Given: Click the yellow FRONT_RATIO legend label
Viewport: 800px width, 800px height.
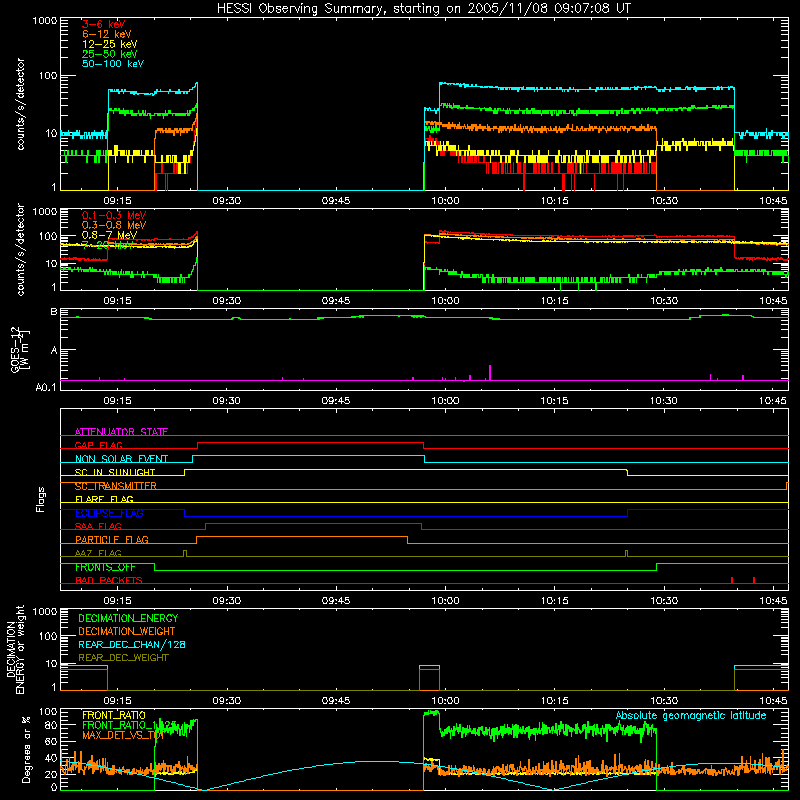Looking at the screenshot, I should (x=114, y=715).
